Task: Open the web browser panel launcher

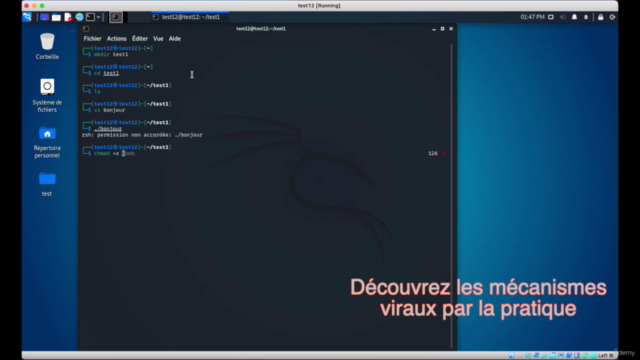Action: click(x=79, y=17)
